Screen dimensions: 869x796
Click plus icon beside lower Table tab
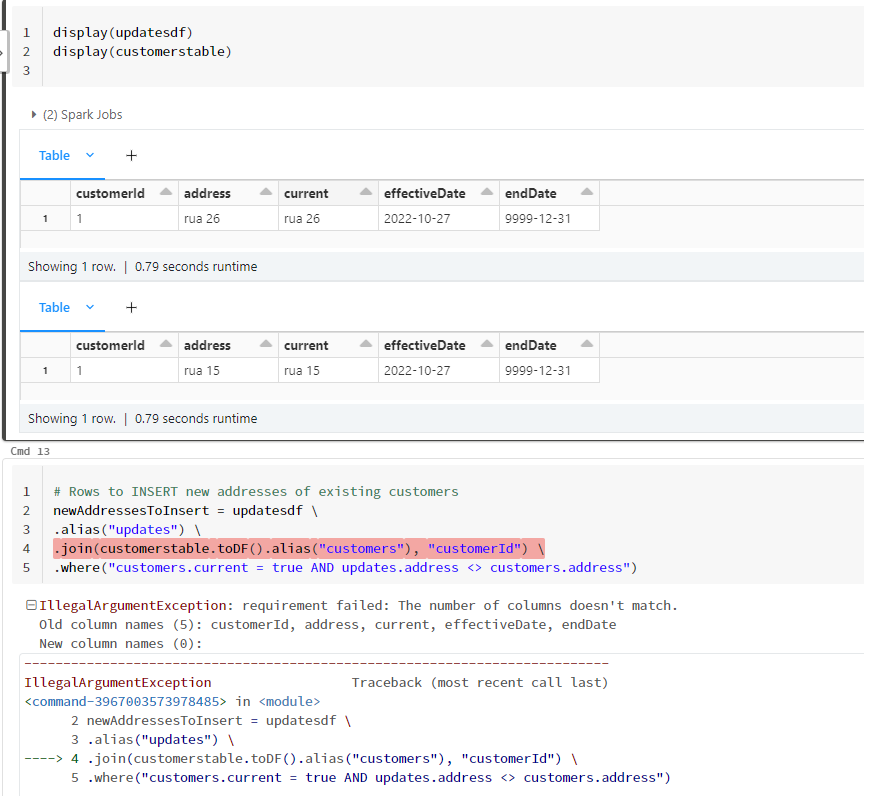point(131,307)
